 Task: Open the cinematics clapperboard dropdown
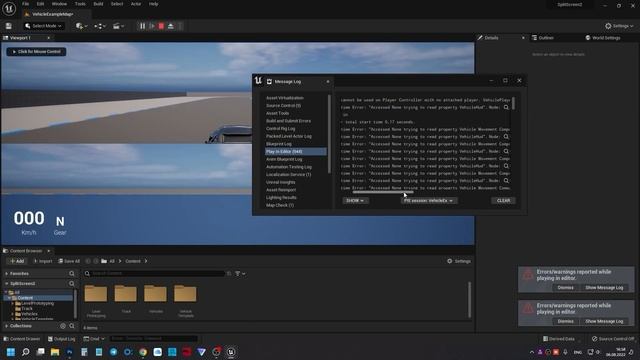pyautogui.click(x=118, y=26)
